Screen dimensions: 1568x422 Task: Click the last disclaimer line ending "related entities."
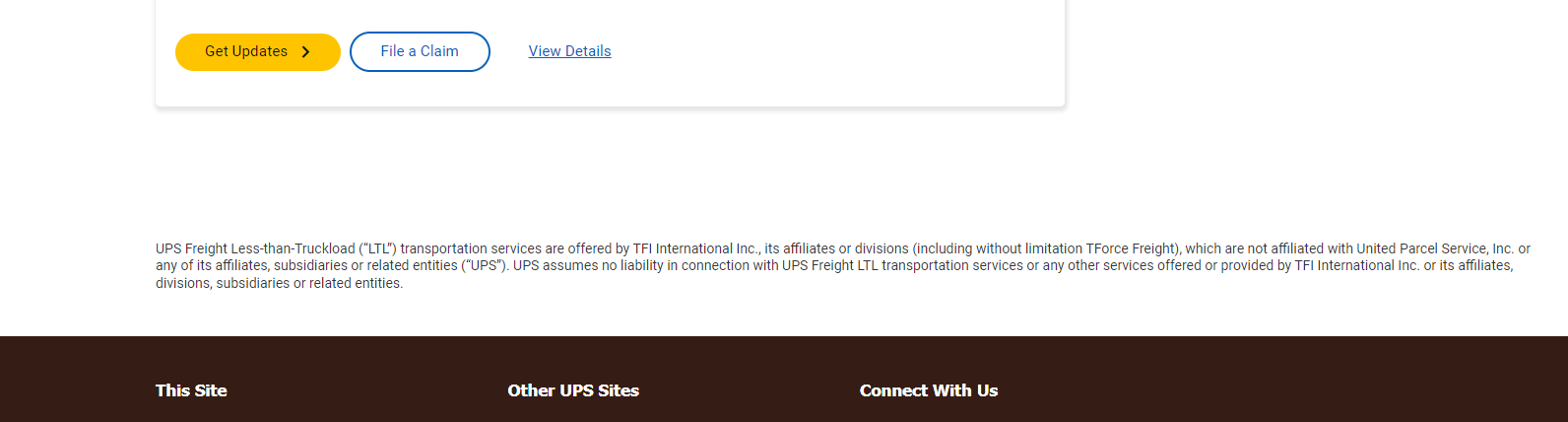[x=280, y=283]
